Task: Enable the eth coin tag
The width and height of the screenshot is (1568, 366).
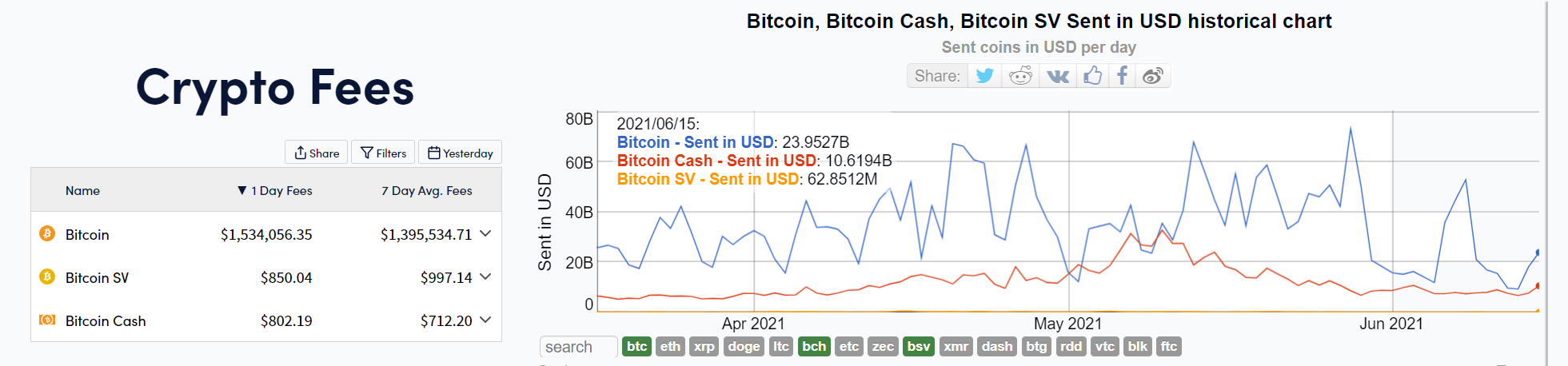Action: pos(670,346)
